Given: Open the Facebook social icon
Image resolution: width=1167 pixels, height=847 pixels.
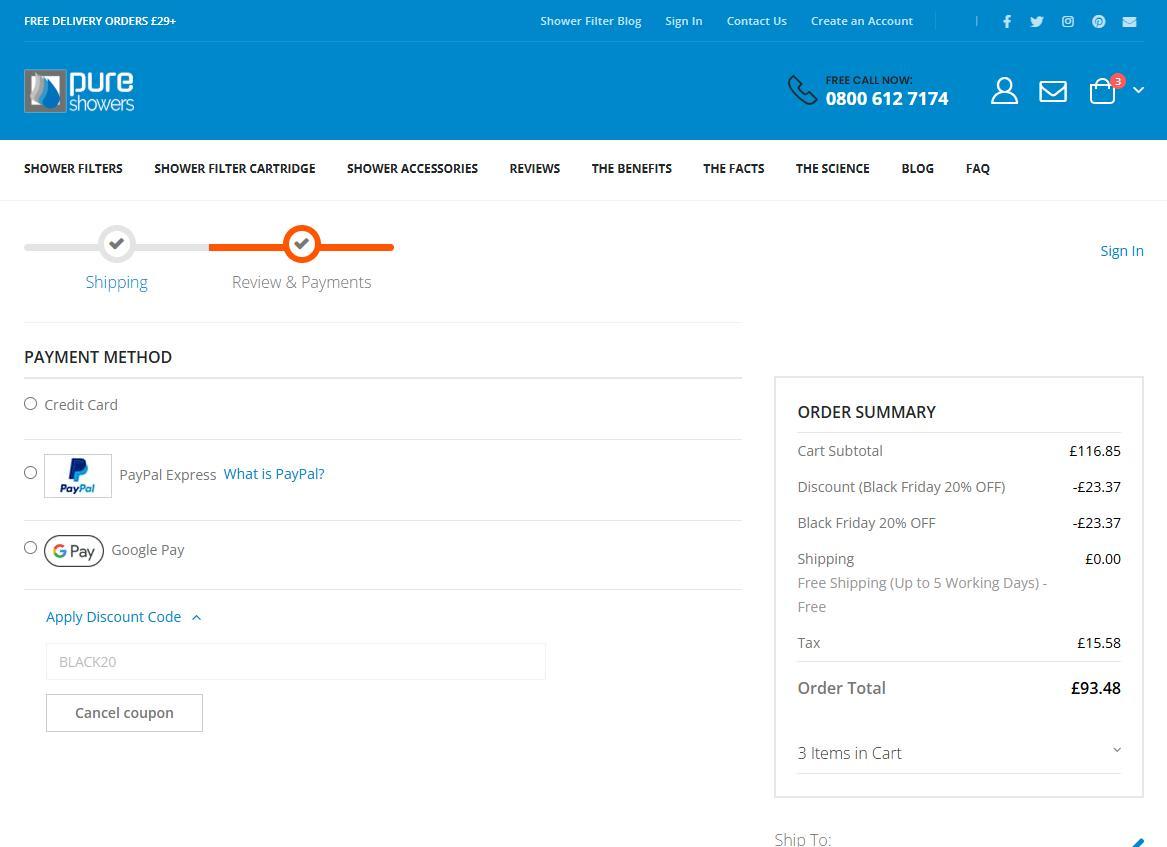Looking at the screenshot, I should (1006, 21).
